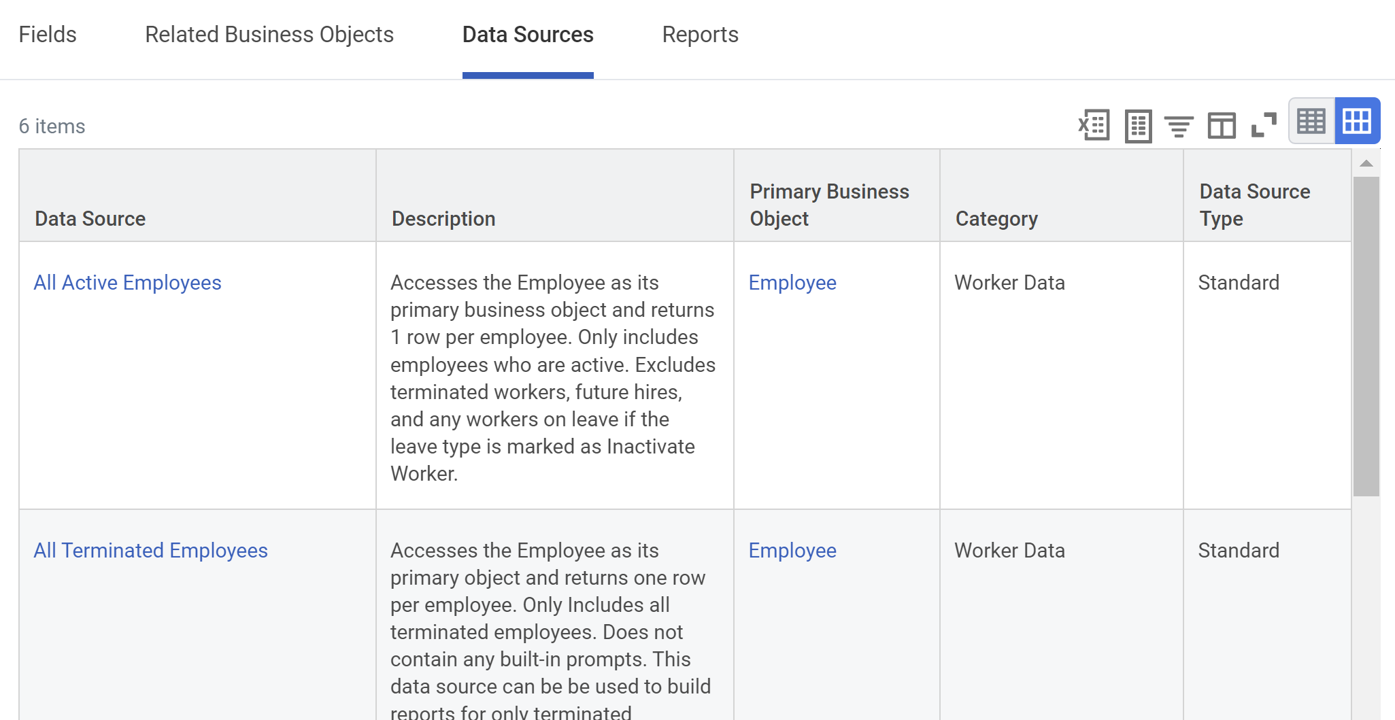Screen dimensions: 1395x720
Task: Open the export to worksheet icon
Action: 1138,125
